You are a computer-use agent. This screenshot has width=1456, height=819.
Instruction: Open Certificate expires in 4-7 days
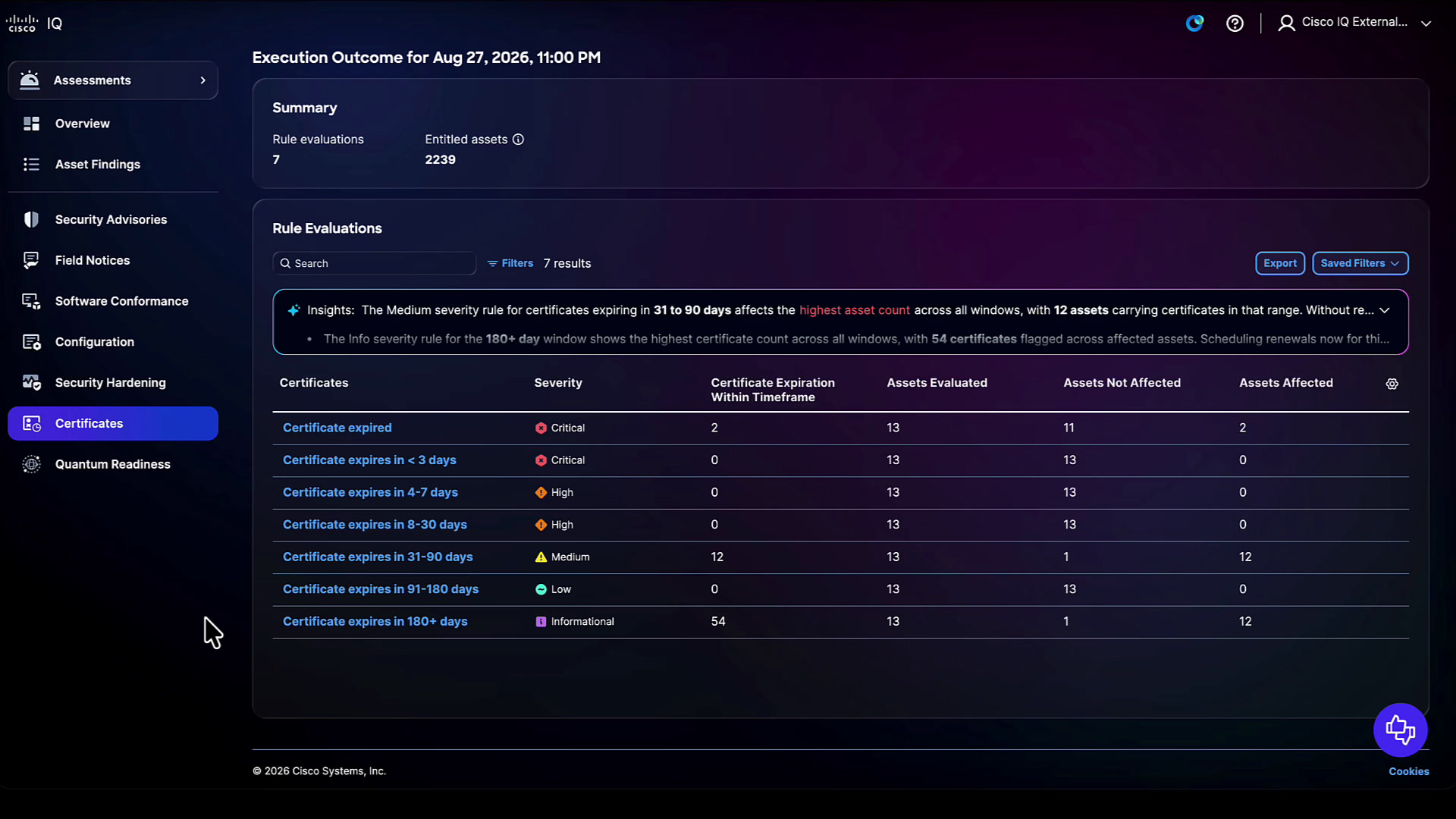(370, 493)
